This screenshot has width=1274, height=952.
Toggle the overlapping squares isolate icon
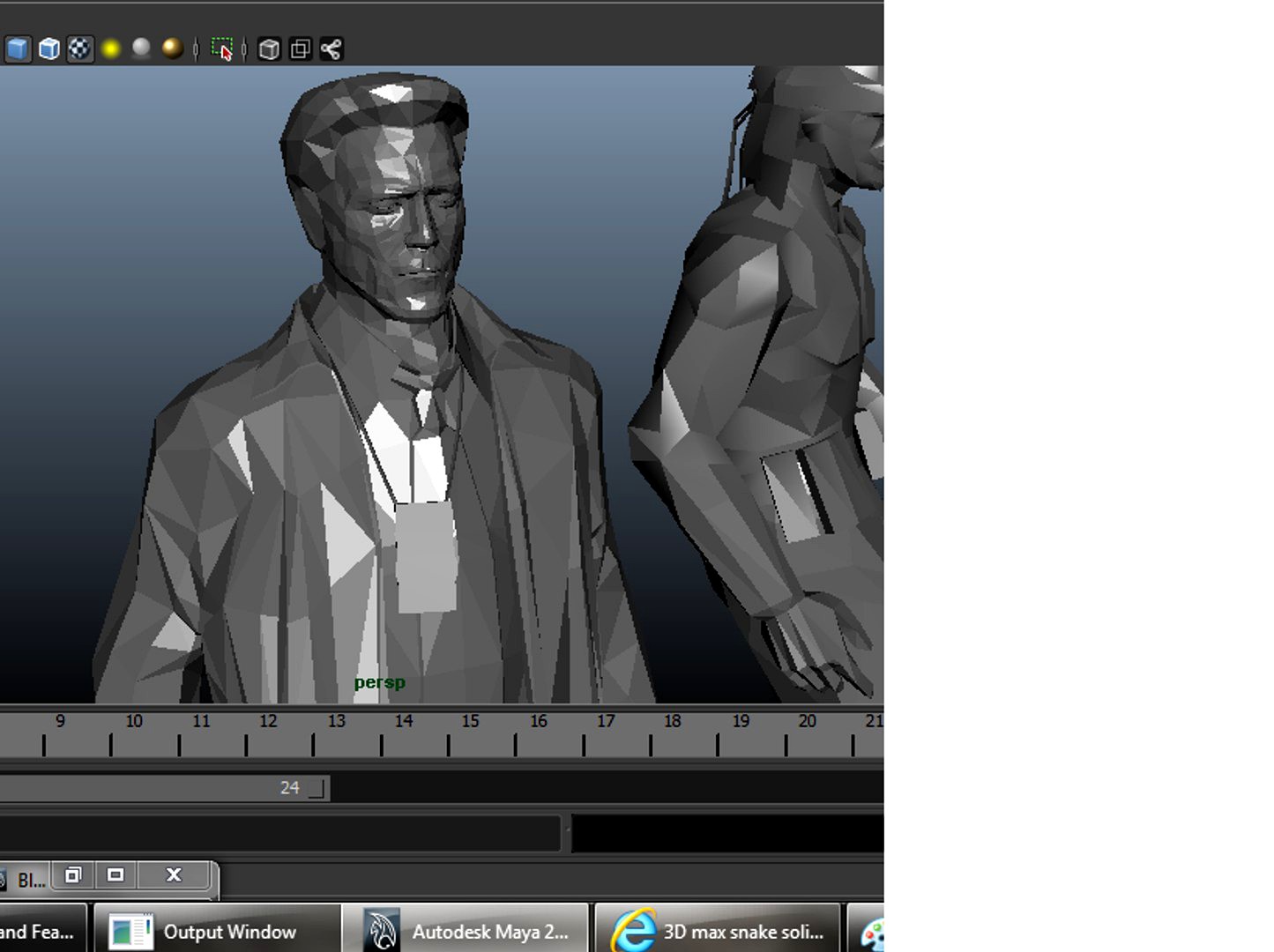coord(300,48)
